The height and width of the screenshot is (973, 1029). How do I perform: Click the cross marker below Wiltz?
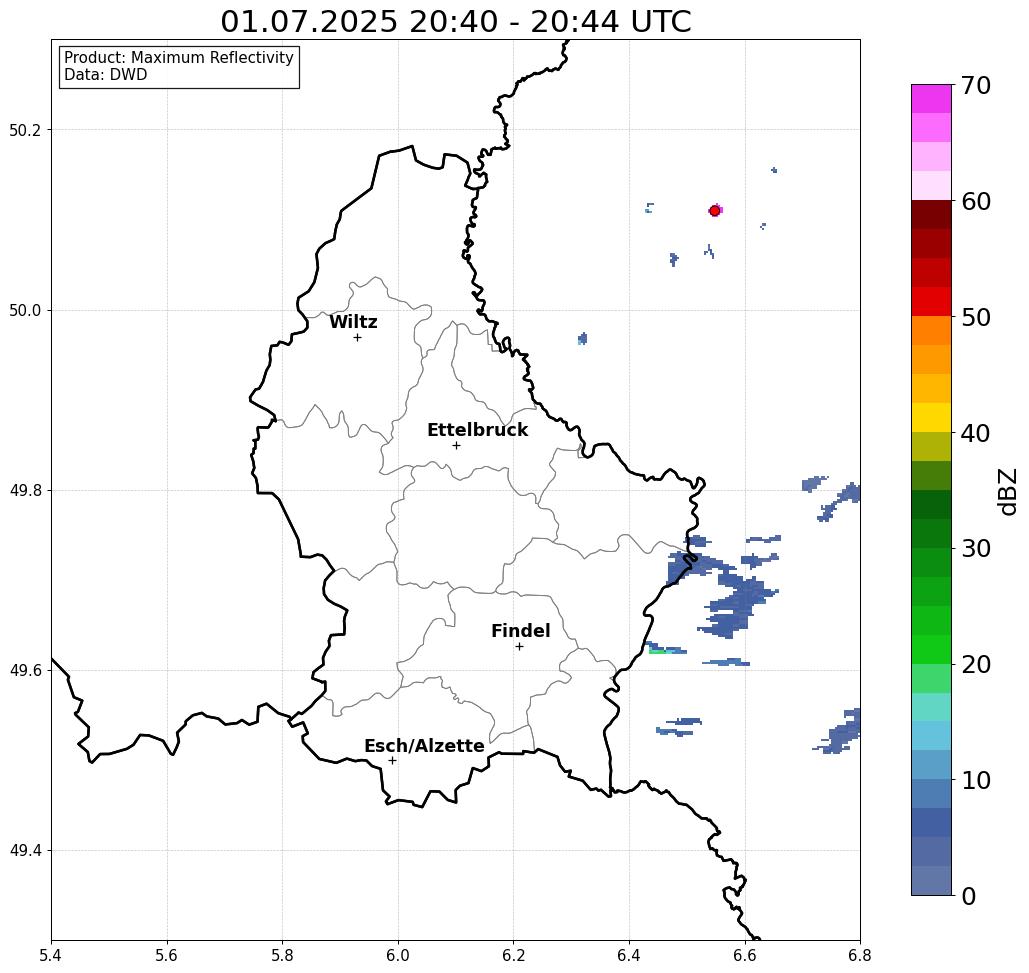pyautogui.click(x=357, y=337)
